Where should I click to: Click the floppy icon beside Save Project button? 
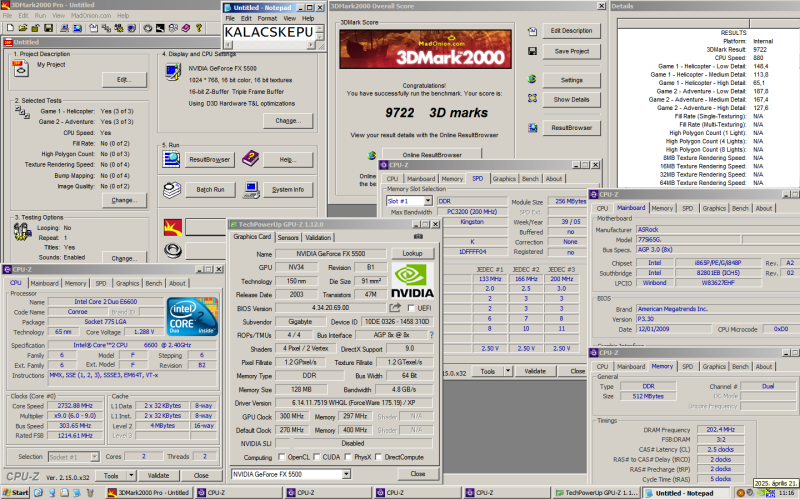pyautogui.click(x=532, y=51)
